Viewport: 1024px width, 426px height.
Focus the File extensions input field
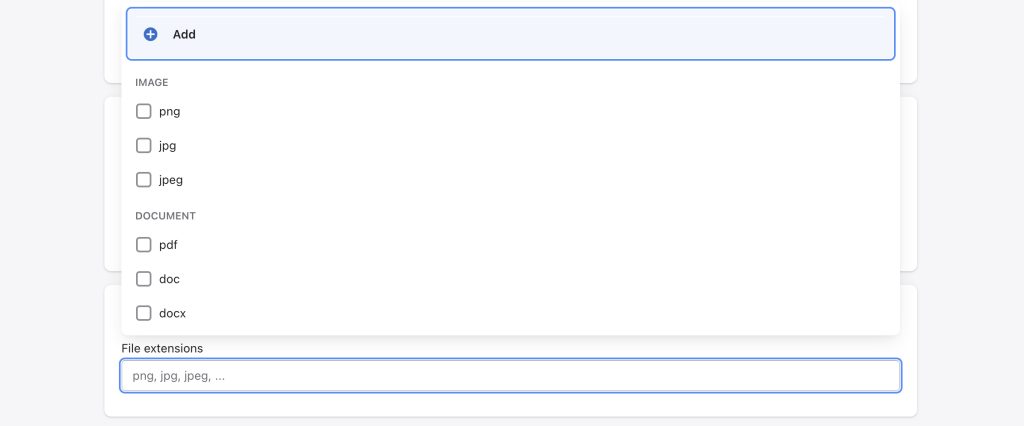pos(511,376)
